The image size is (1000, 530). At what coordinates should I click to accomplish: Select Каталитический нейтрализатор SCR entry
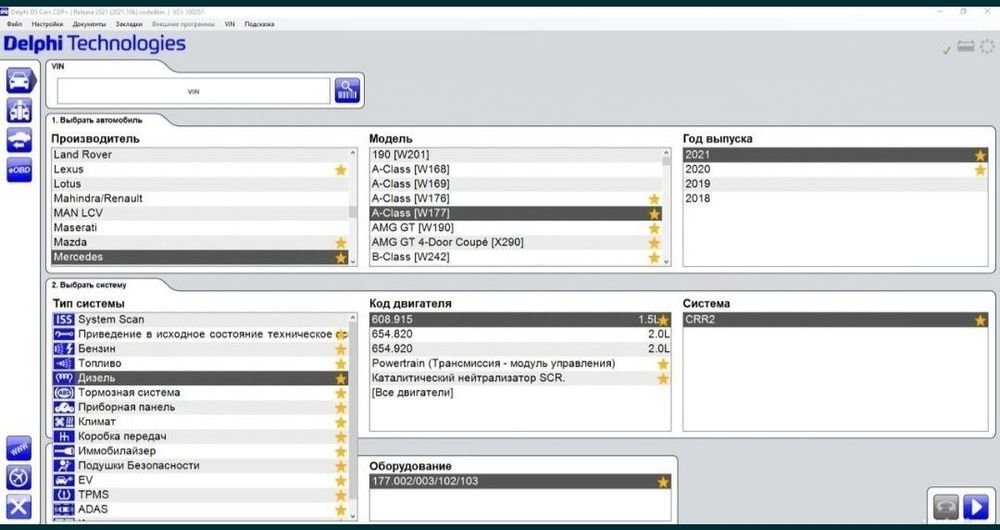pyautogui.click(x=520, y=378)
